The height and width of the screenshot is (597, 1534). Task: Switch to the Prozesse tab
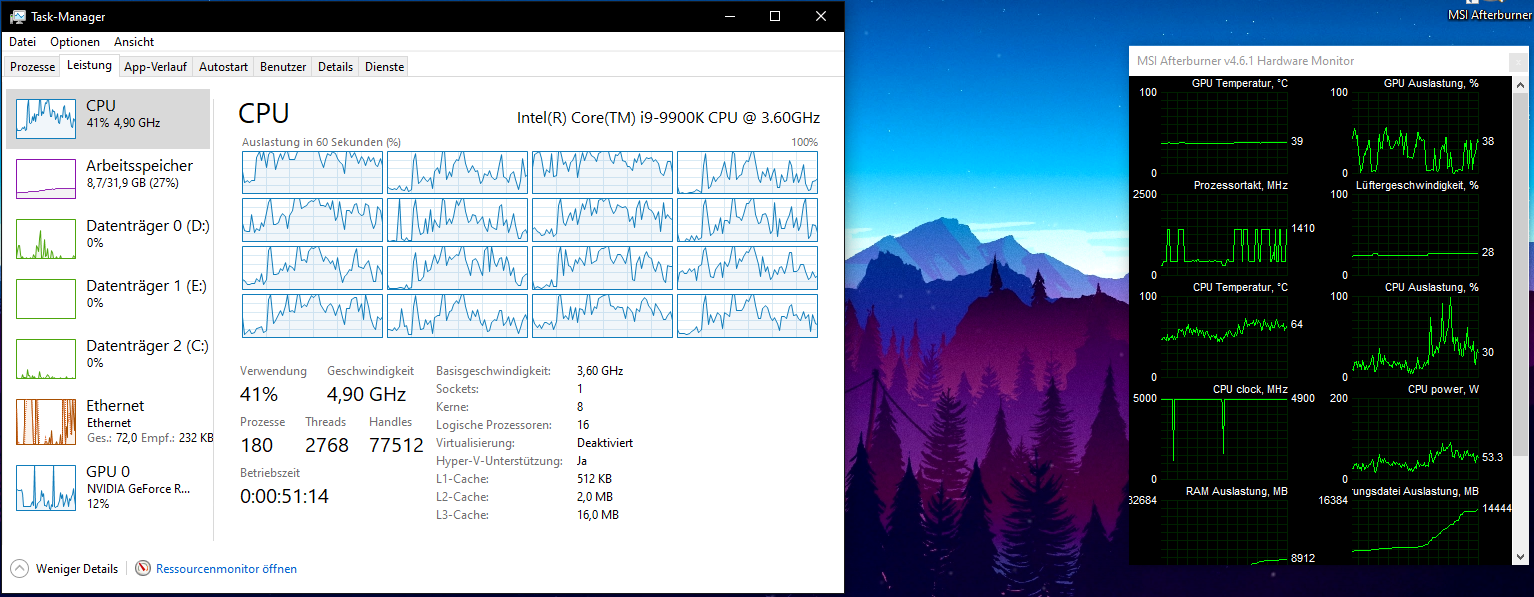click(x=32, y=67)
